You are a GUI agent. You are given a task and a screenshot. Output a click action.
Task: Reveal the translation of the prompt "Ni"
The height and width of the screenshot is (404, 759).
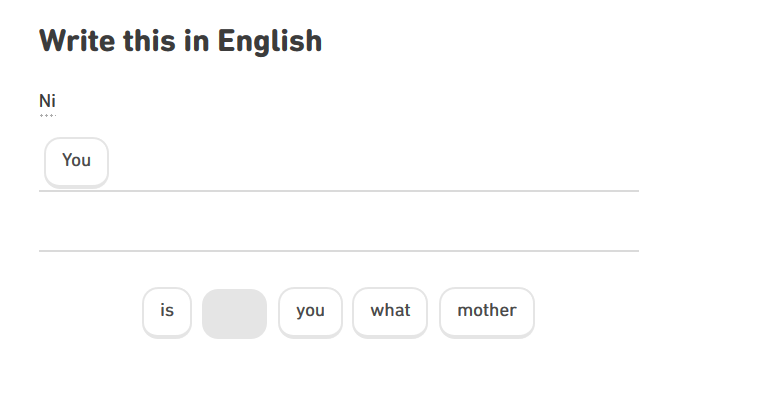47,101
